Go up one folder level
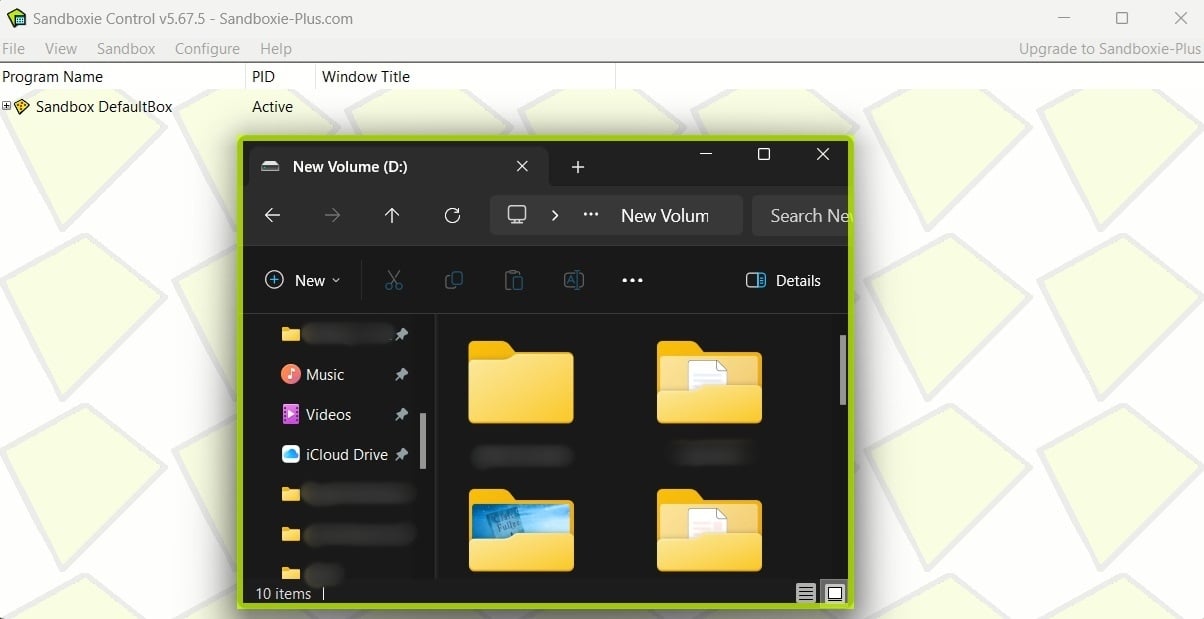This screenshot has width=1204, height=619. click(x=392, y=215)
